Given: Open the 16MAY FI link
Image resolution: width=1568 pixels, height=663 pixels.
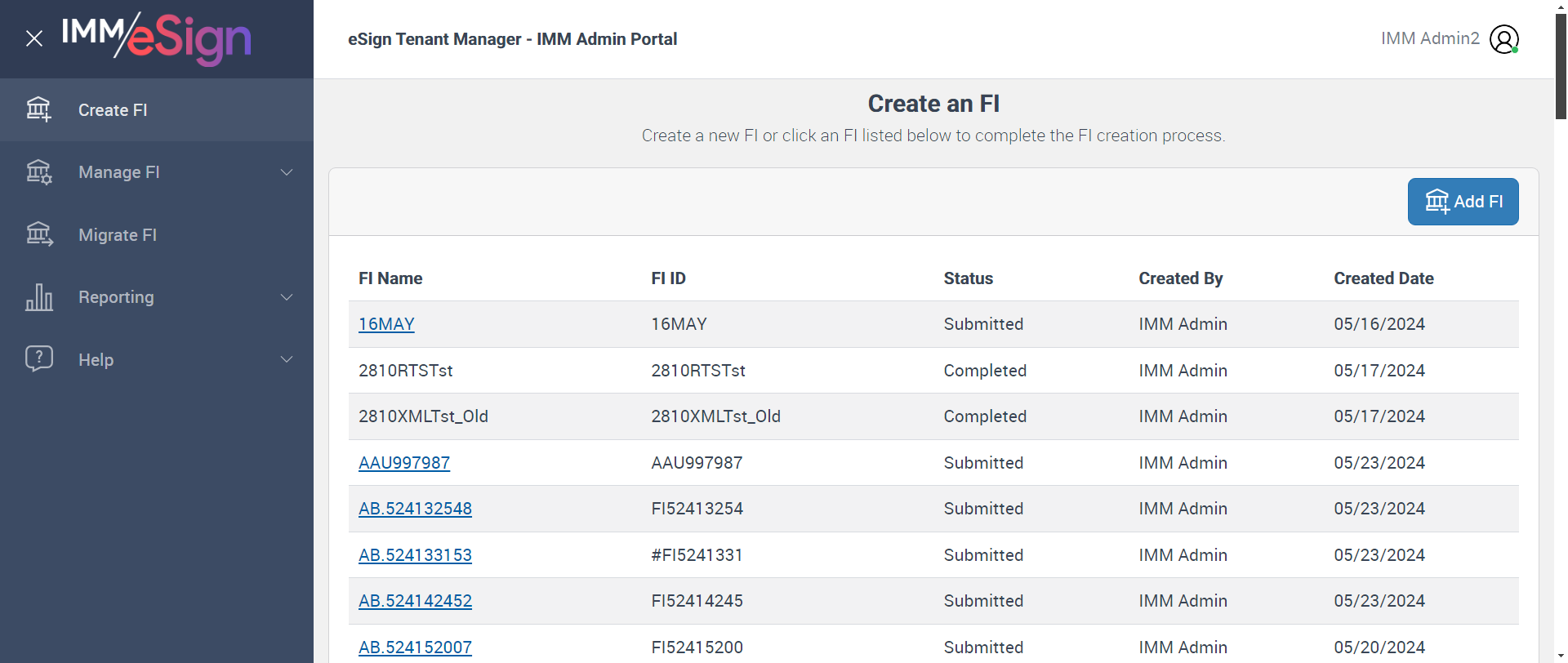Looking at the screenshot, I should pos(386,324).
